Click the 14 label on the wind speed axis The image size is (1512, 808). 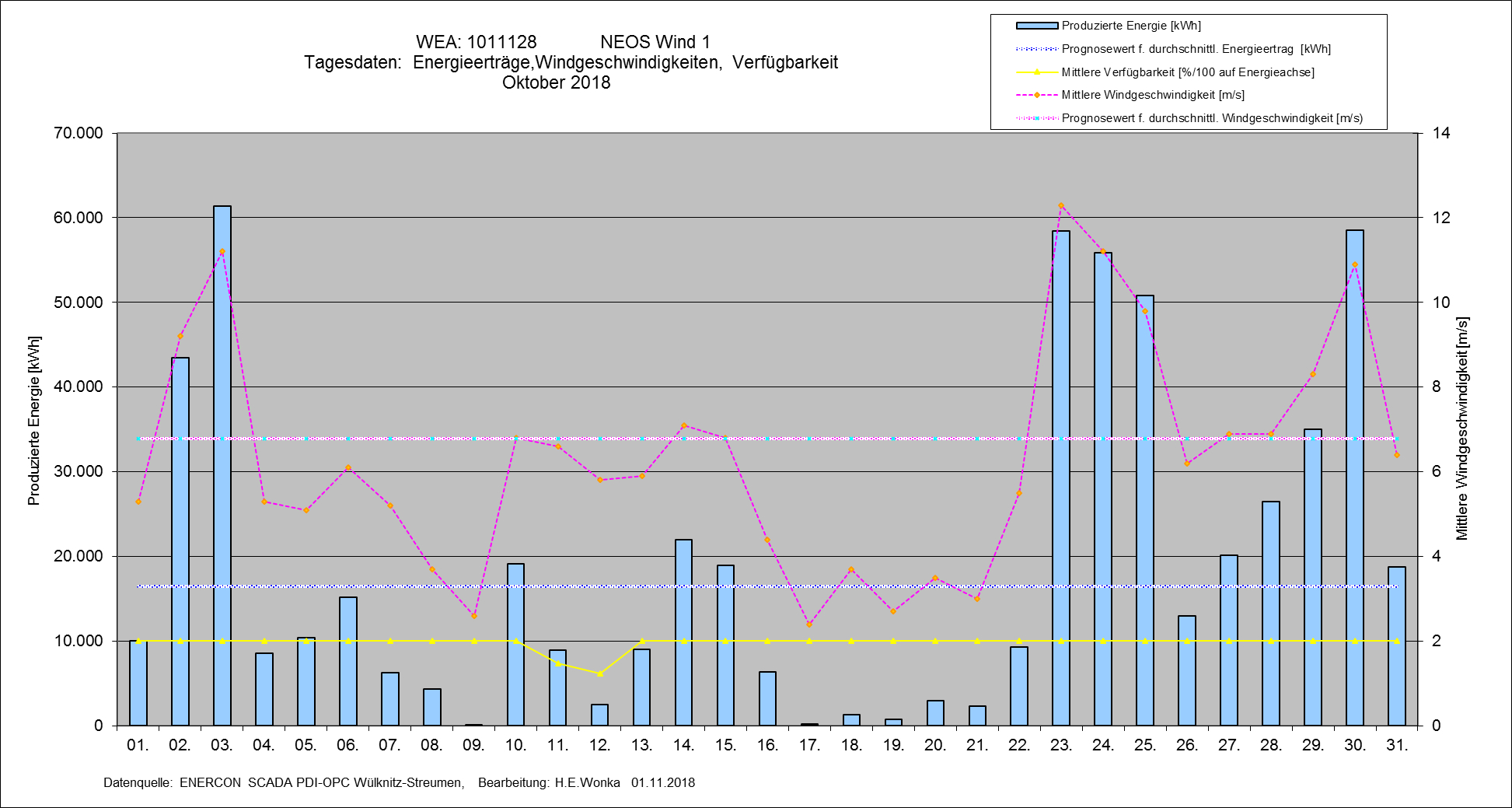pyautogui.click(x=1441, y=133)
